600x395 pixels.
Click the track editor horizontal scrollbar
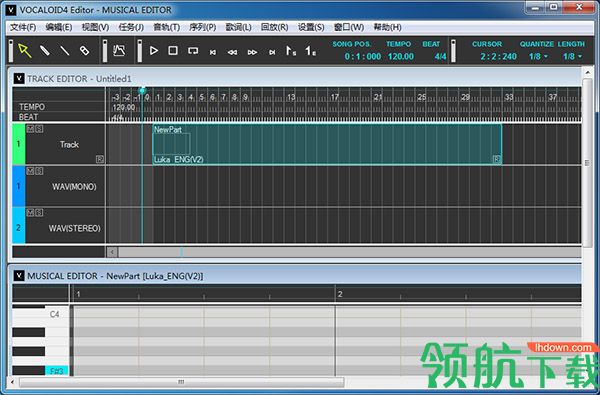pyautogui.click(x=350, y=252)
